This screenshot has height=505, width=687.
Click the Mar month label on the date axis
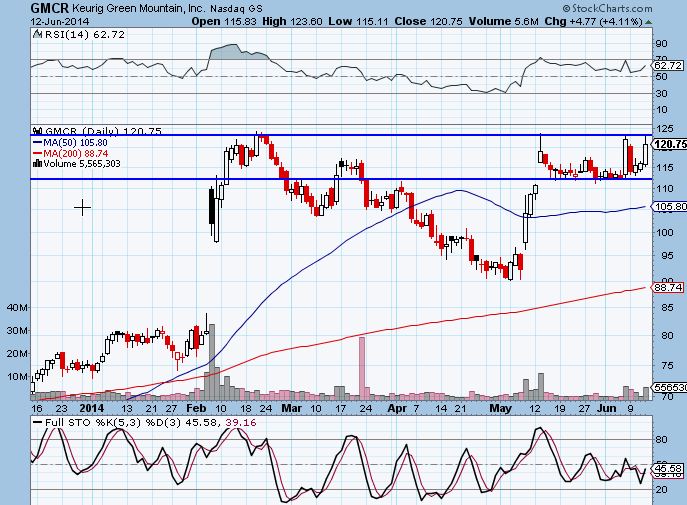click(x=291, y=408)
